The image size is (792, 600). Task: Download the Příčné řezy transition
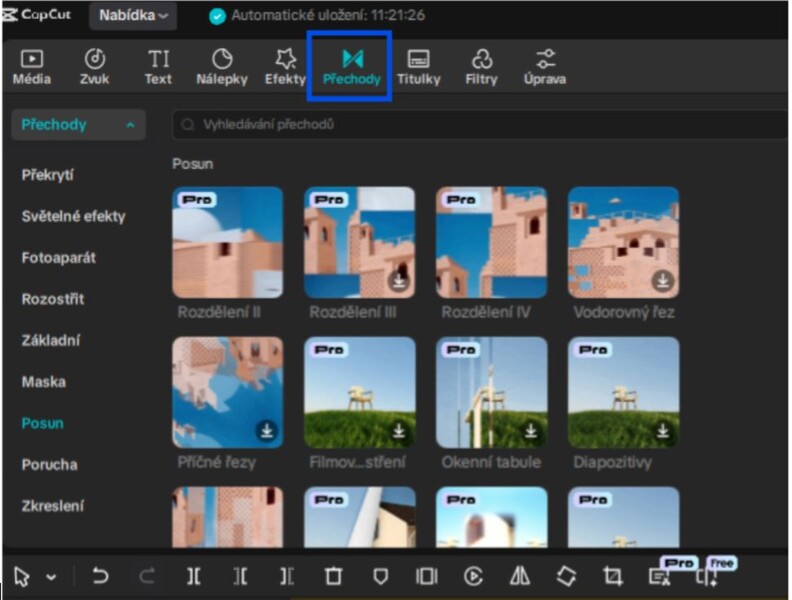pyautogui.click(x=266, y=431)
